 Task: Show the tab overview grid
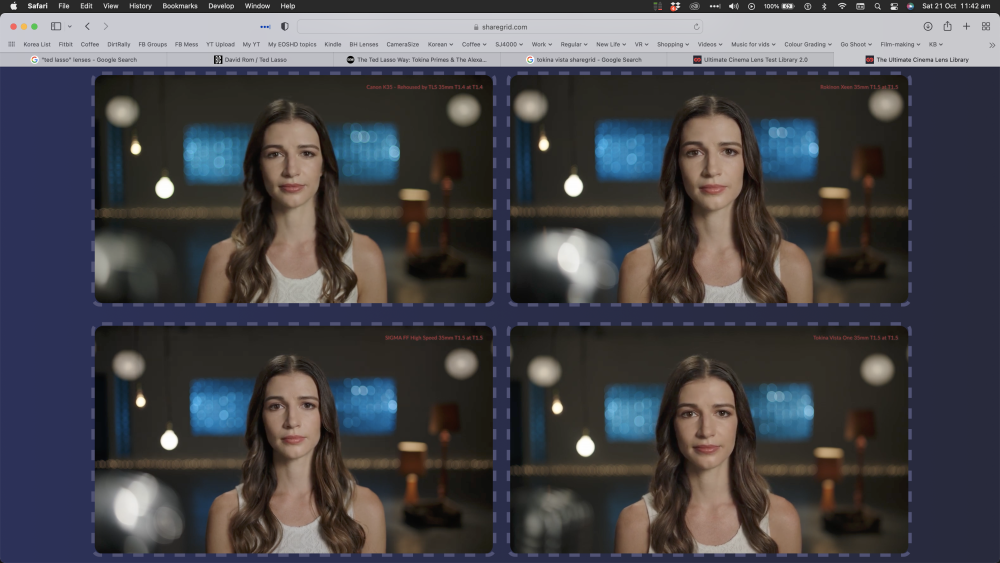click(985, 26)
